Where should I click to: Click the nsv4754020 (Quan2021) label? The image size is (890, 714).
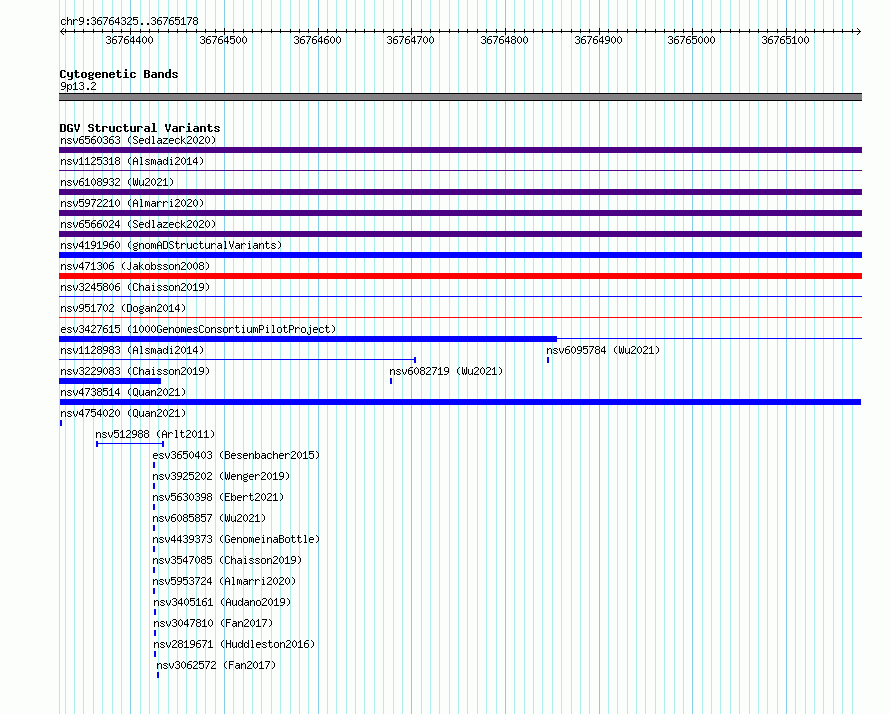[x=123, y=413]
